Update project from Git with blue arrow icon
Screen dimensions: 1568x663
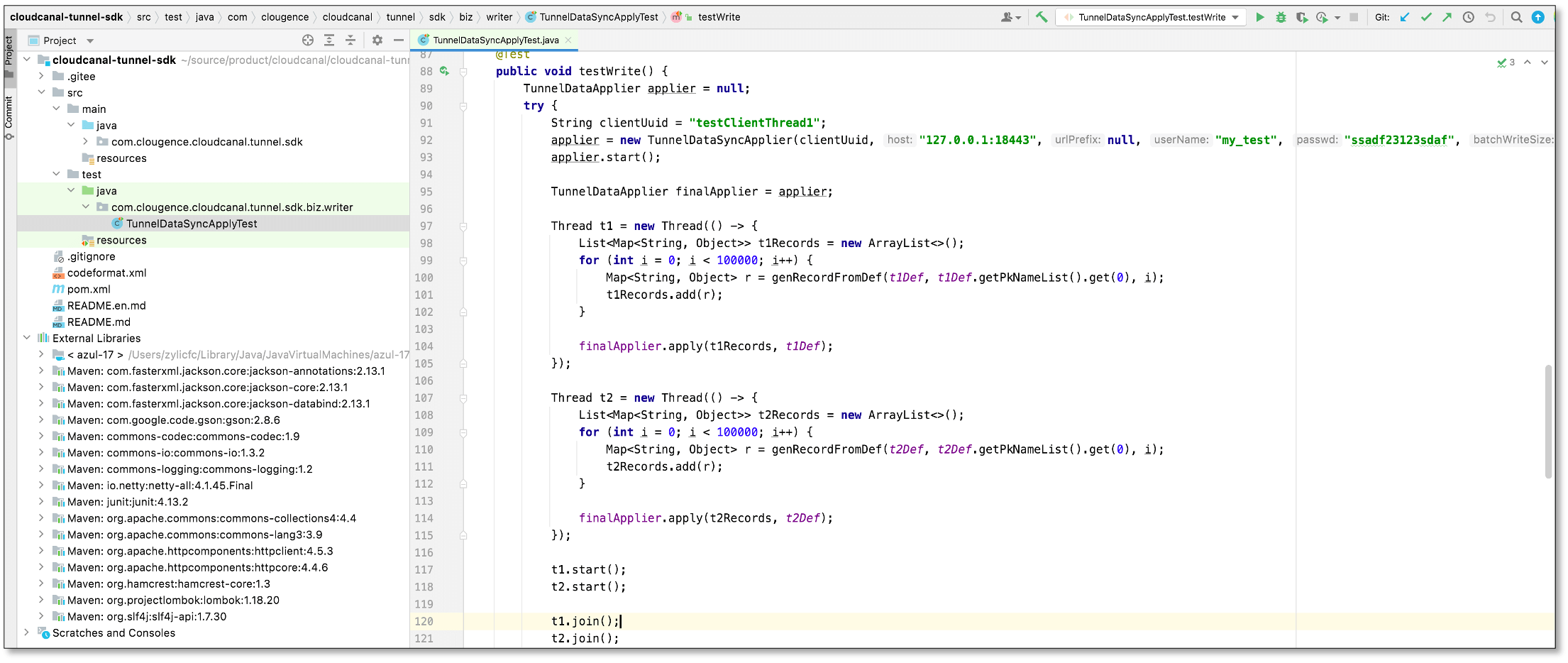coord(1405,16)
